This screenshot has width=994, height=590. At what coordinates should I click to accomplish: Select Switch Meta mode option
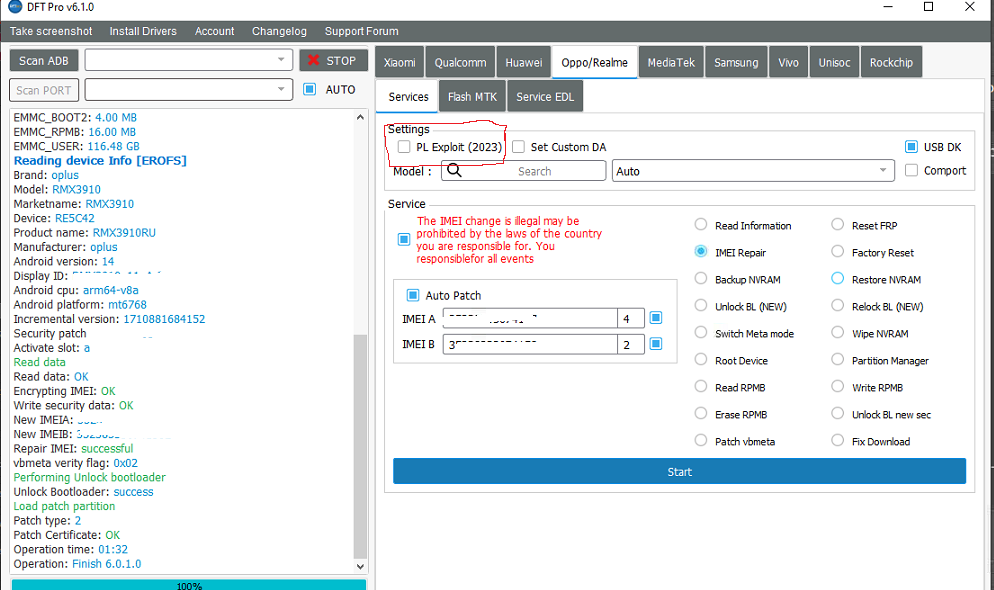tap(700, 333)
